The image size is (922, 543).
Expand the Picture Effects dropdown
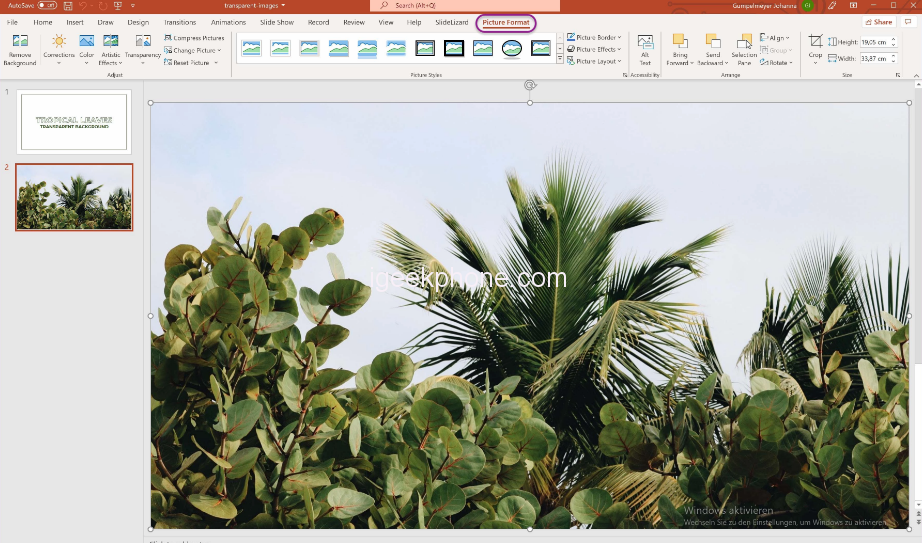tap(595, 49)
